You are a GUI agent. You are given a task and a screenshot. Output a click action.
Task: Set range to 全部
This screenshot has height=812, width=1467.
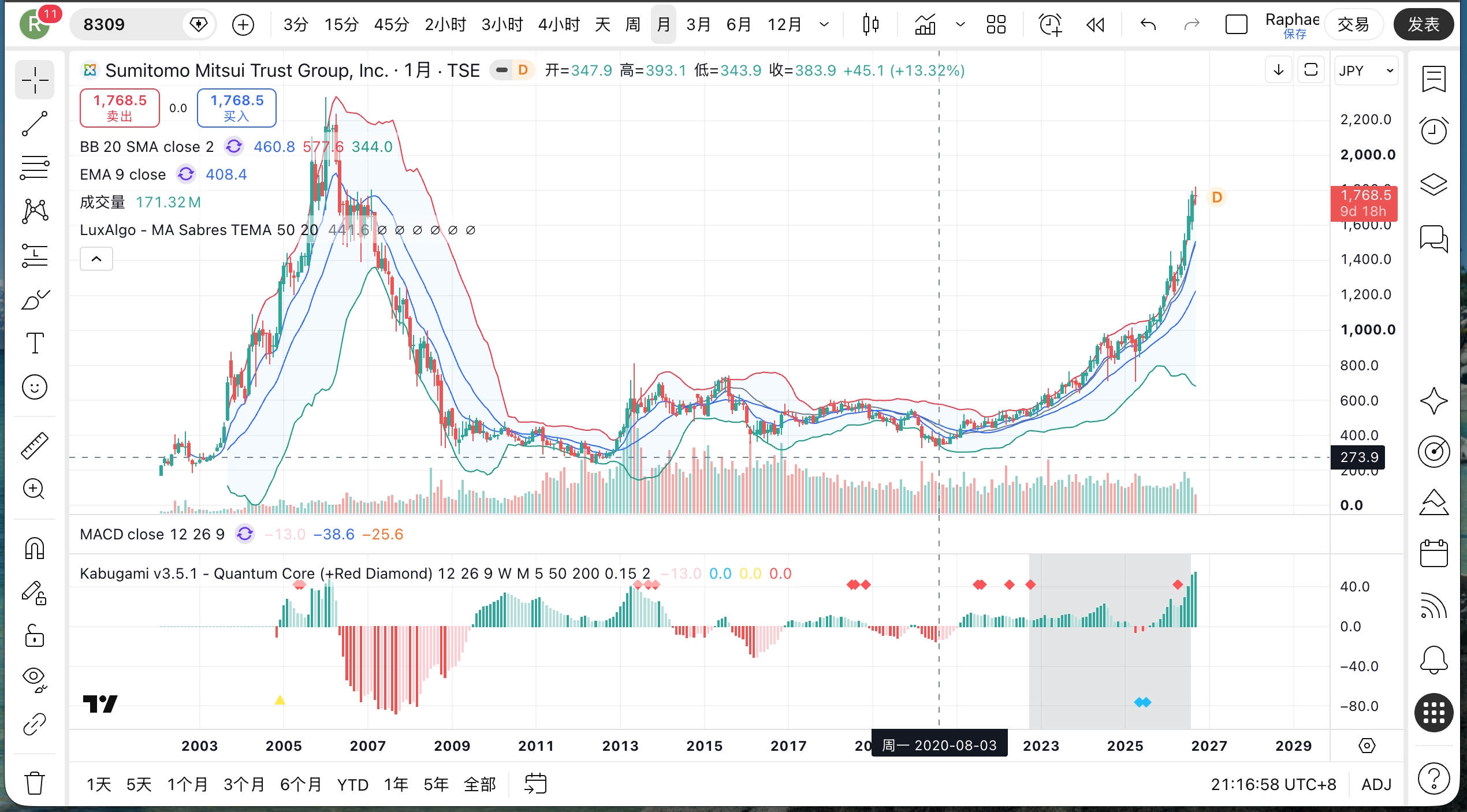(x=479, y=784)
